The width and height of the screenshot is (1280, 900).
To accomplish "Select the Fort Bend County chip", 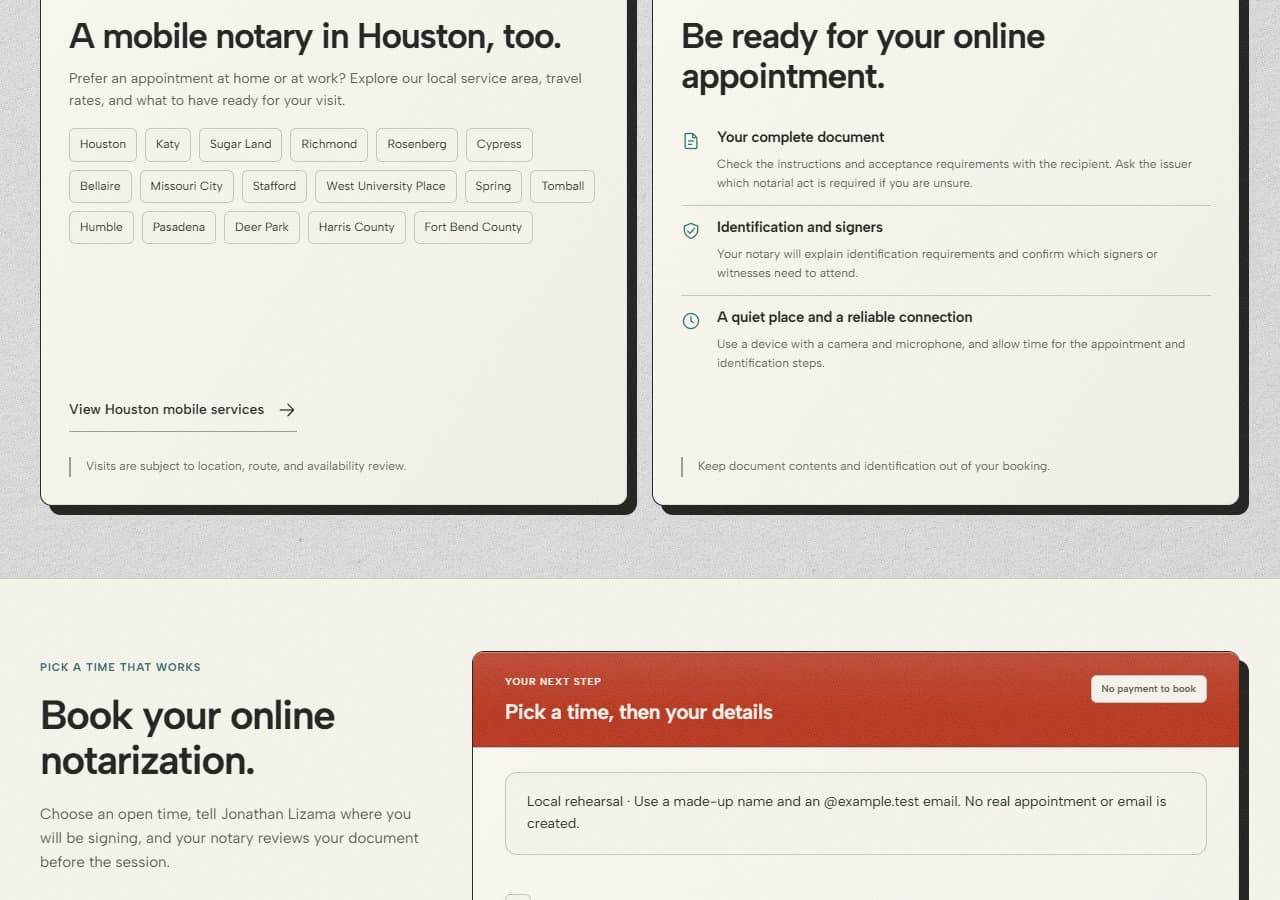I will point(473,227).
